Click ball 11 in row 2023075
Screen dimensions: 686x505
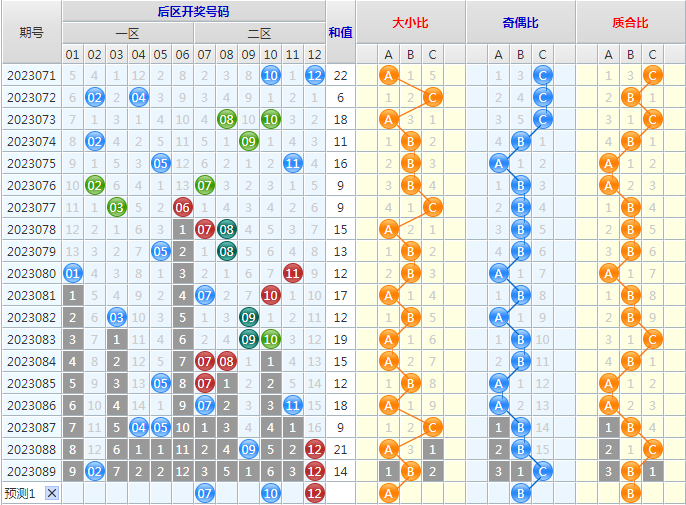(x=293, y=163)
